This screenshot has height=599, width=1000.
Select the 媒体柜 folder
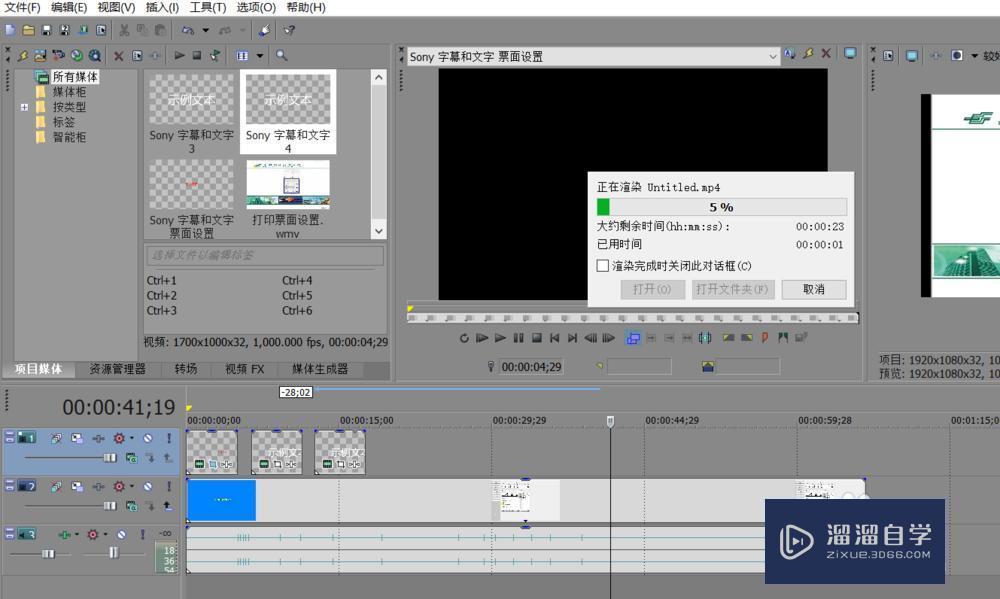[x=69, y=92]
